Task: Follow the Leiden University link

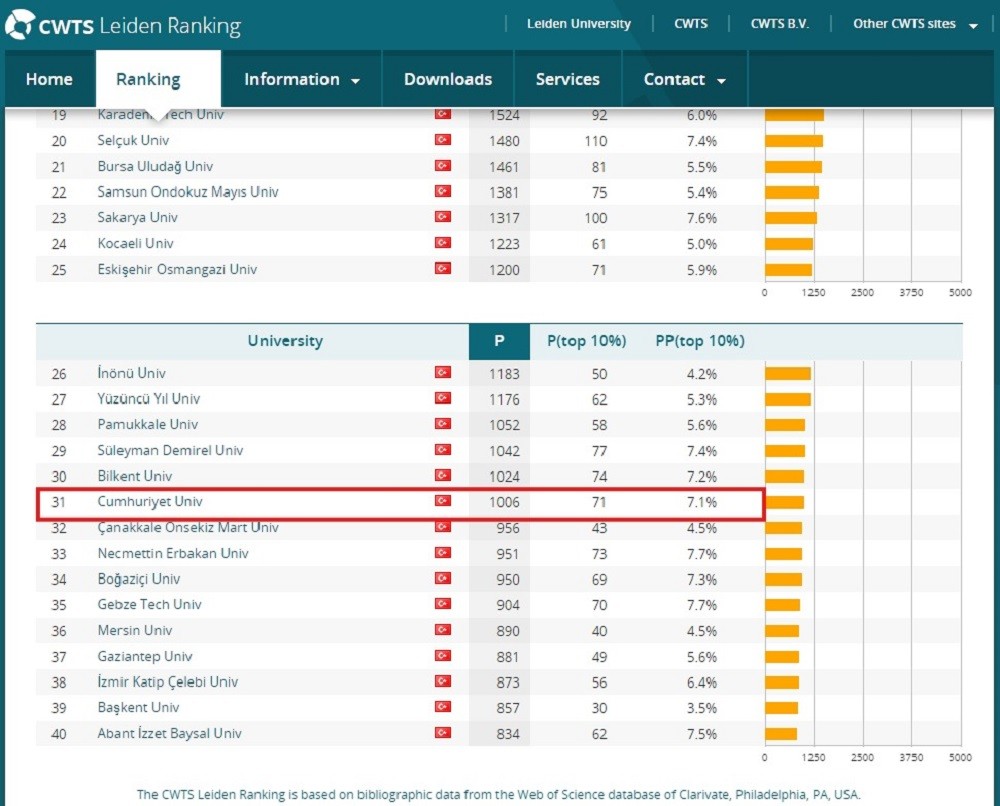Action: point(579,24)
